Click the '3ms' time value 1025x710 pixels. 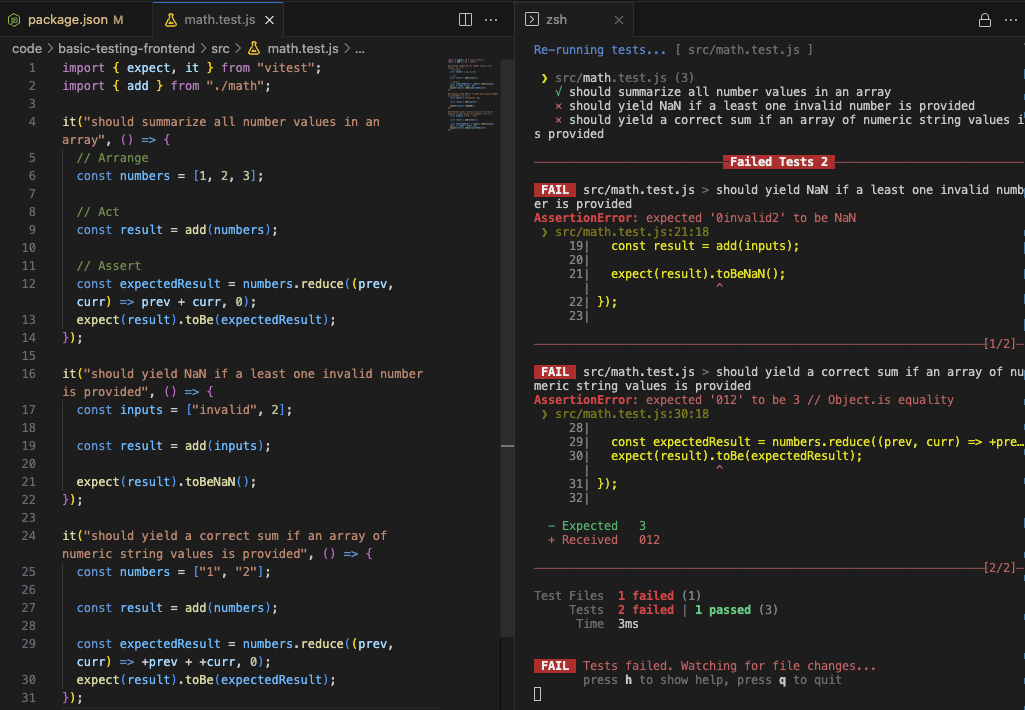(628, 624)
